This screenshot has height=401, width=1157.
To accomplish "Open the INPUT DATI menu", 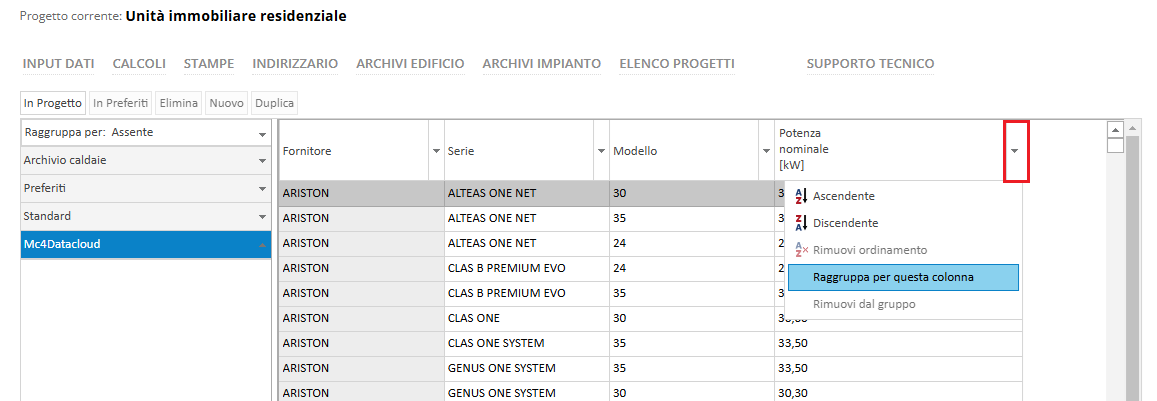I will point(58,64).
